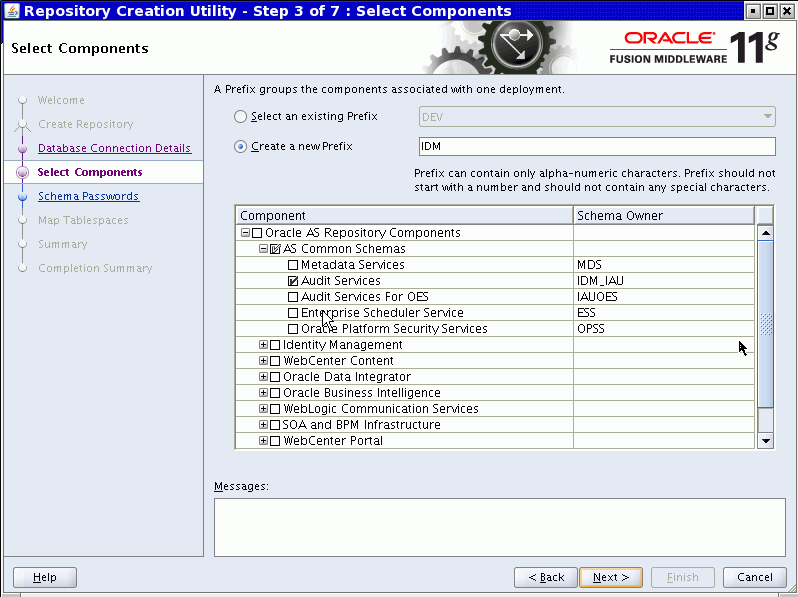Collapse the AS Common Schemas node
The width and height of the screenshot is (798, 597).
[263, 249]
